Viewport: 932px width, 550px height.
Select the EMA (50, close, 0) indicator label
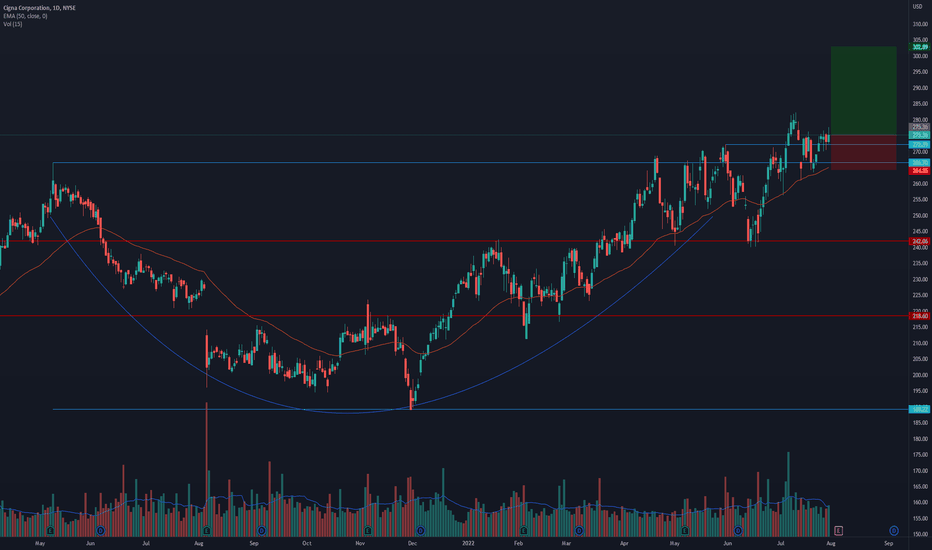point(25,16)
